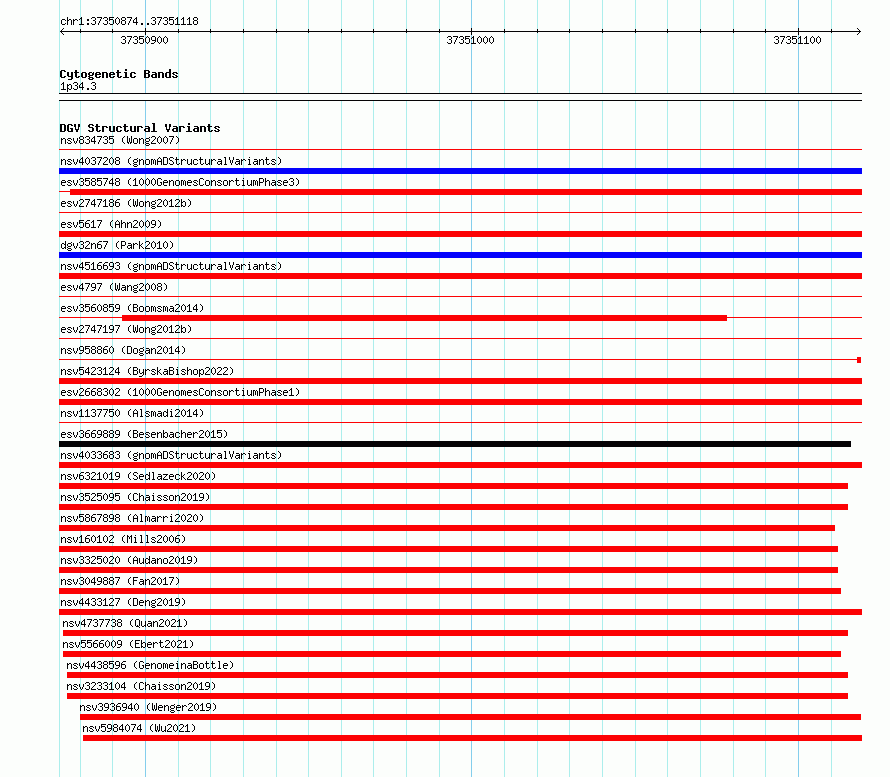Select the nsv160102 (Mills2006) label

pos(123,539)
